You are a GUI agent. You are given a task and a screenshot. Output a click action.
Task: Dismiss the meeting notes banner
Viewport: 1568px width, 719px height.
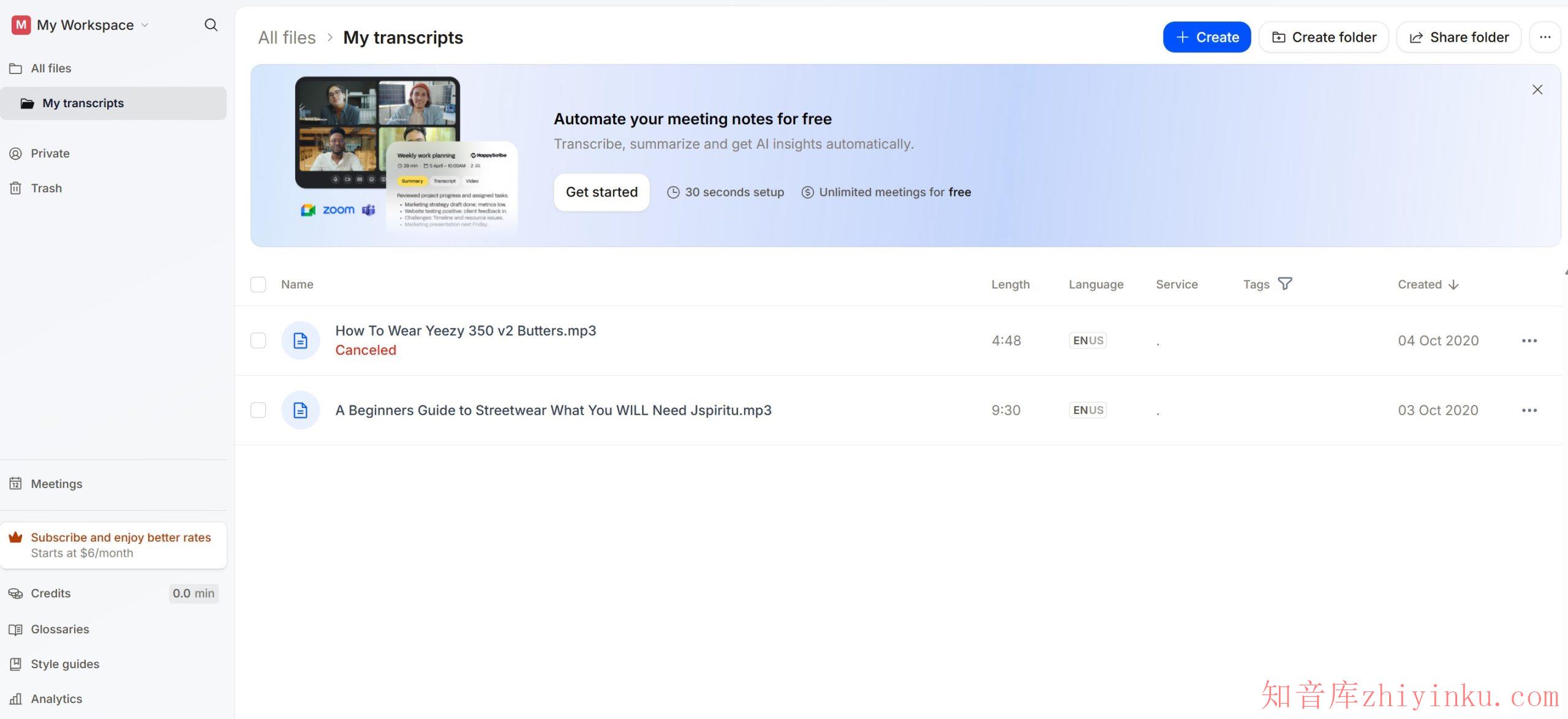point(1537,90)
